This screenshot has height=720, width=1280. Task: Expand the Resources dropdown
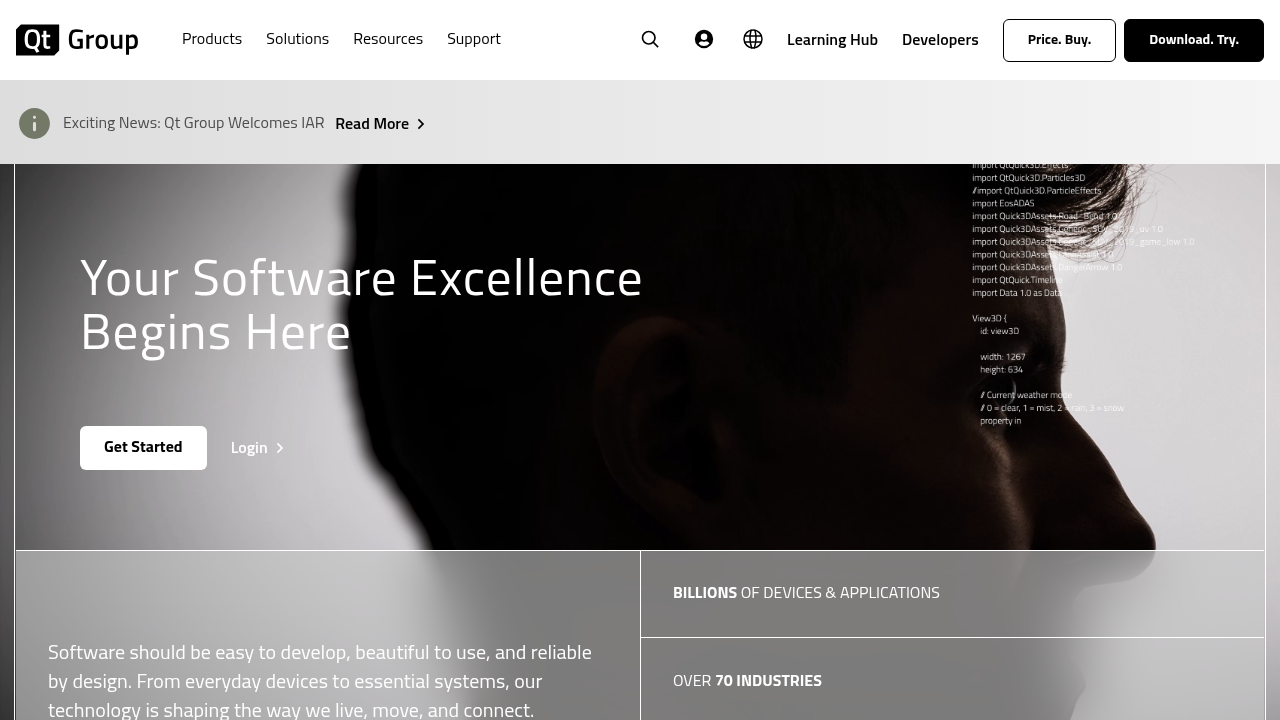point(388,39)
